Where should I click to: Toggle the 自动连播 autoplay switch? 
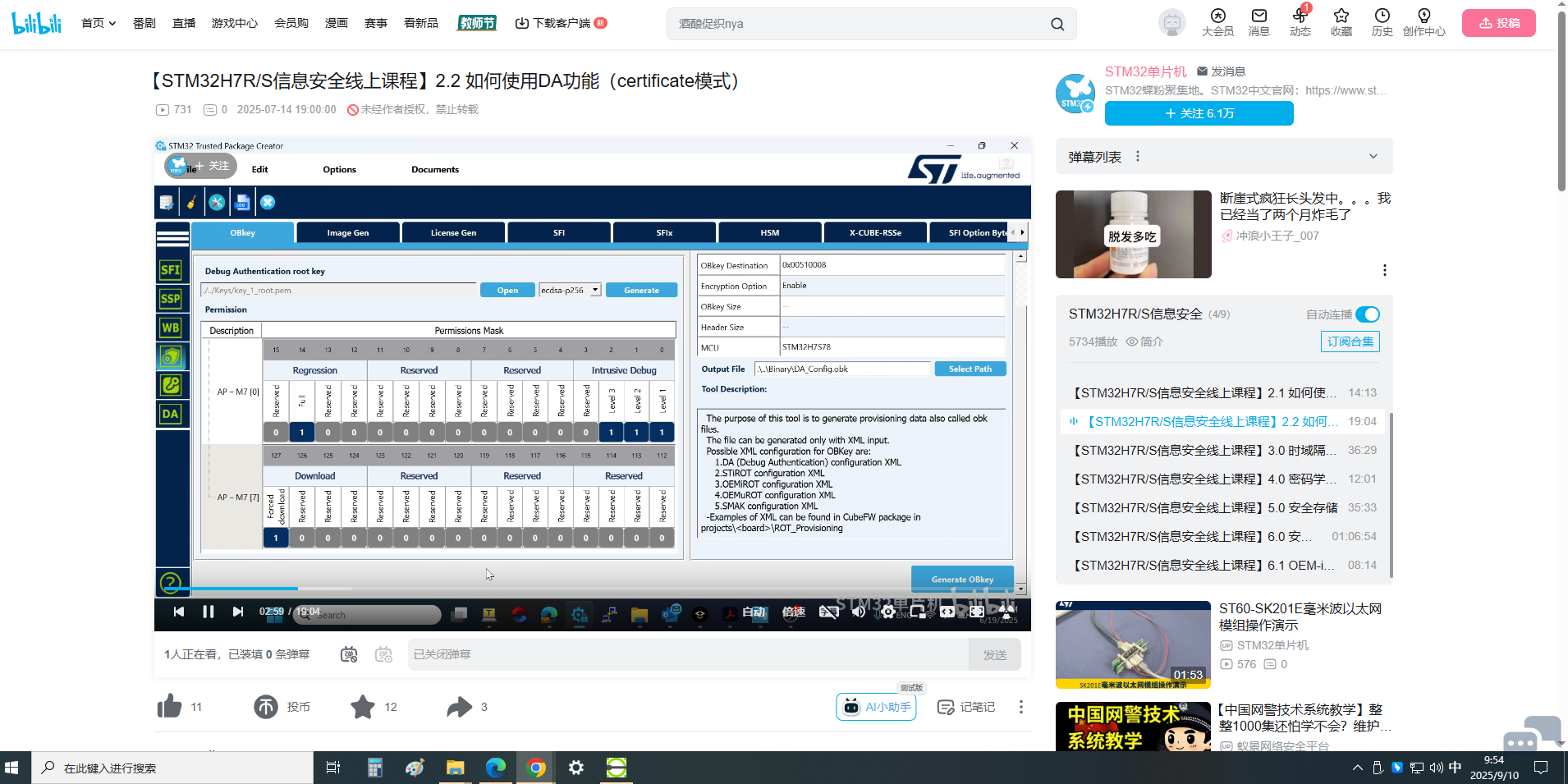(1368, 314)
